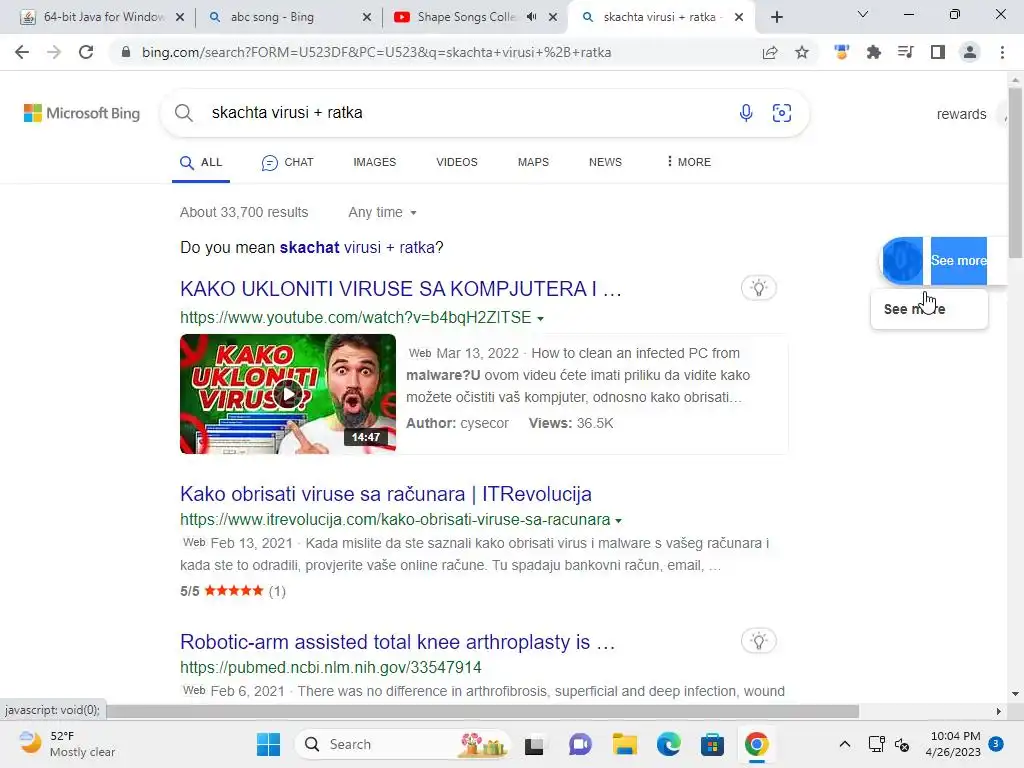Share this page using the address bar share icon
The height and width of the screenshot is (768, 1024).
tap(770, 52)
